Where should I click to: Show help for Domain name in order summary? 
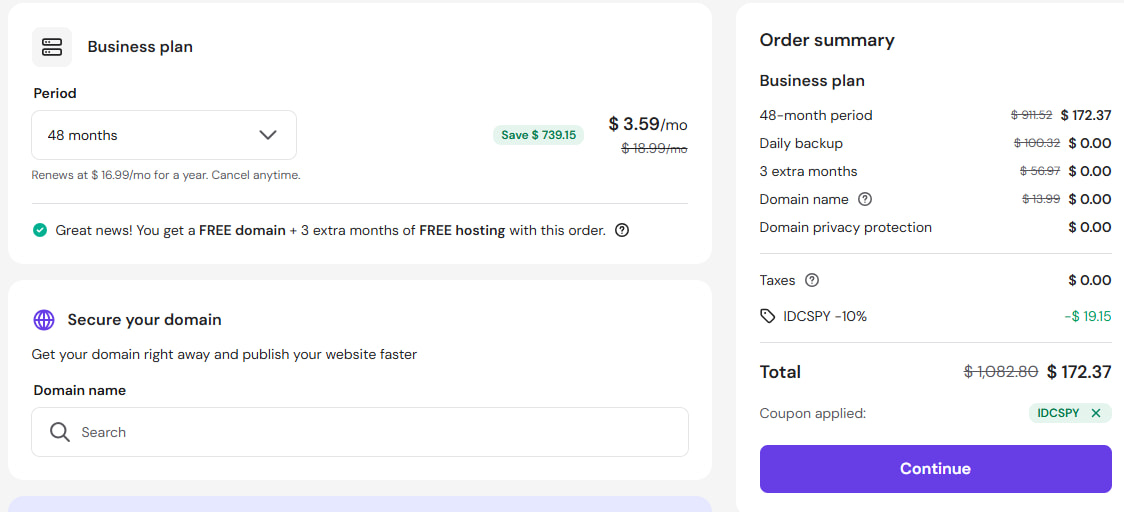(865, 199)
